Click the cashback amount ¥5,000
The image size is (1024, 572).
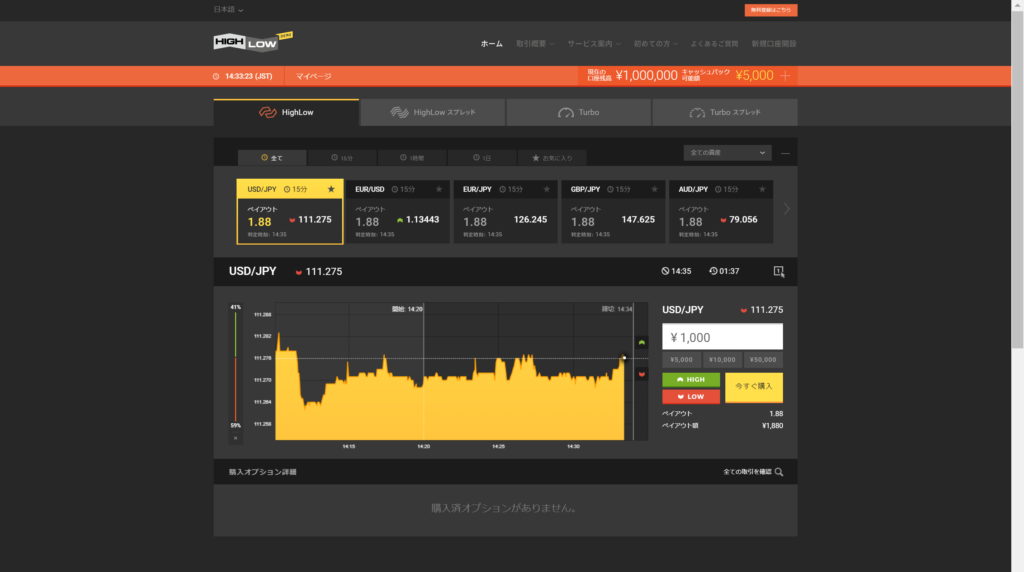point(754,76)
